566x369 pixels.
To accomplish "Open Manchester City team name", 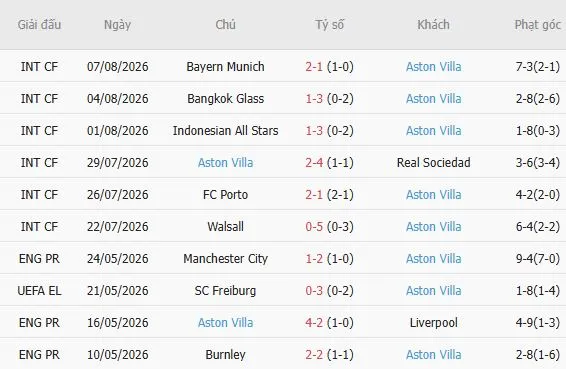I will [225, 259].
